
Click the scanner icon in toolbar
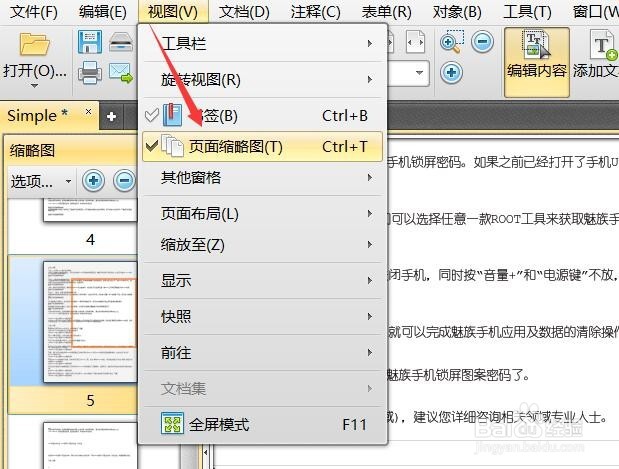pos(121,42)
